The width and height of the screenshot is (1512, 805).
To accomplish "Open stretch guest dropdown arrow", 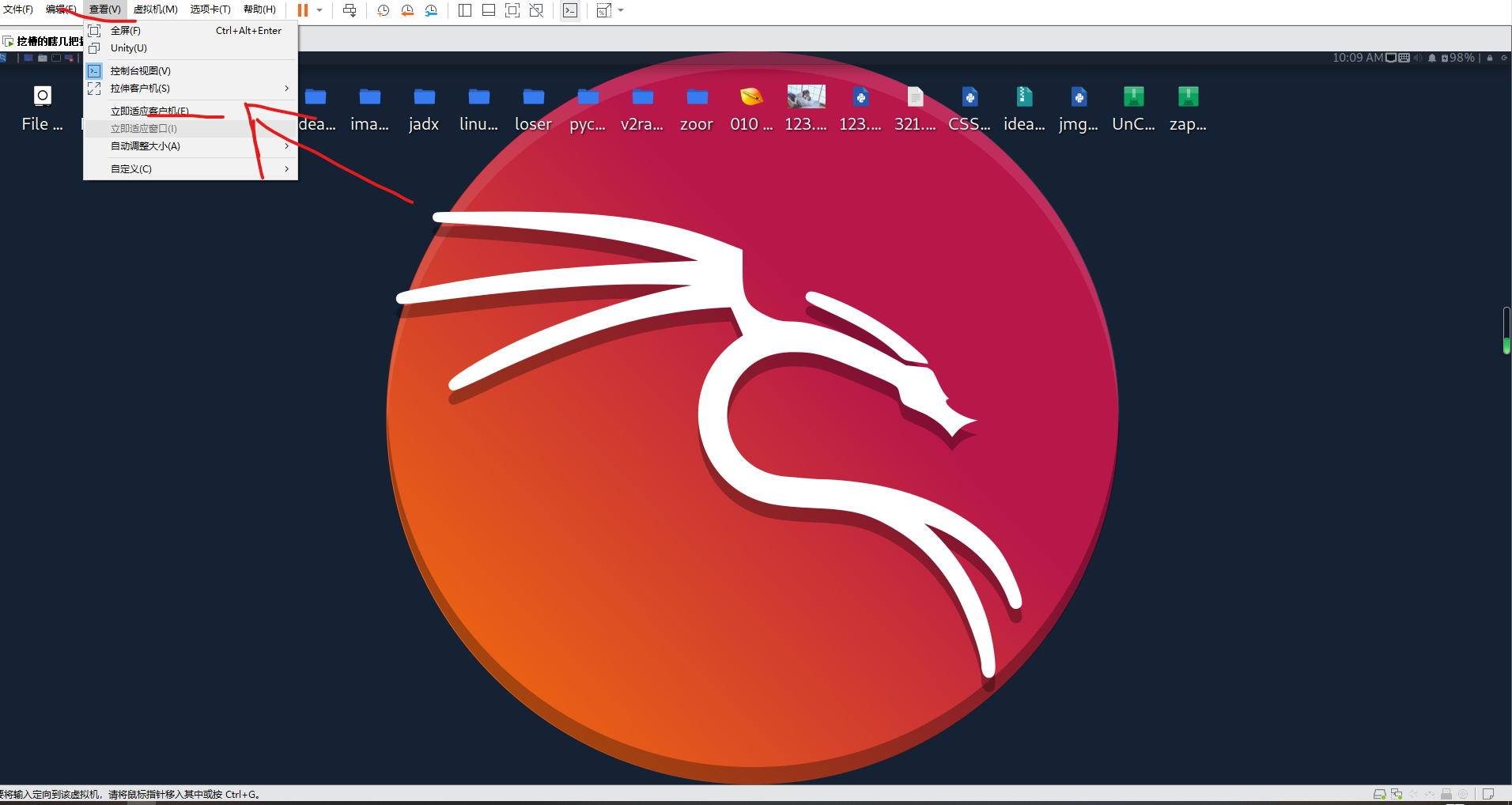I will pyautogui.click(x=621, y=10).
